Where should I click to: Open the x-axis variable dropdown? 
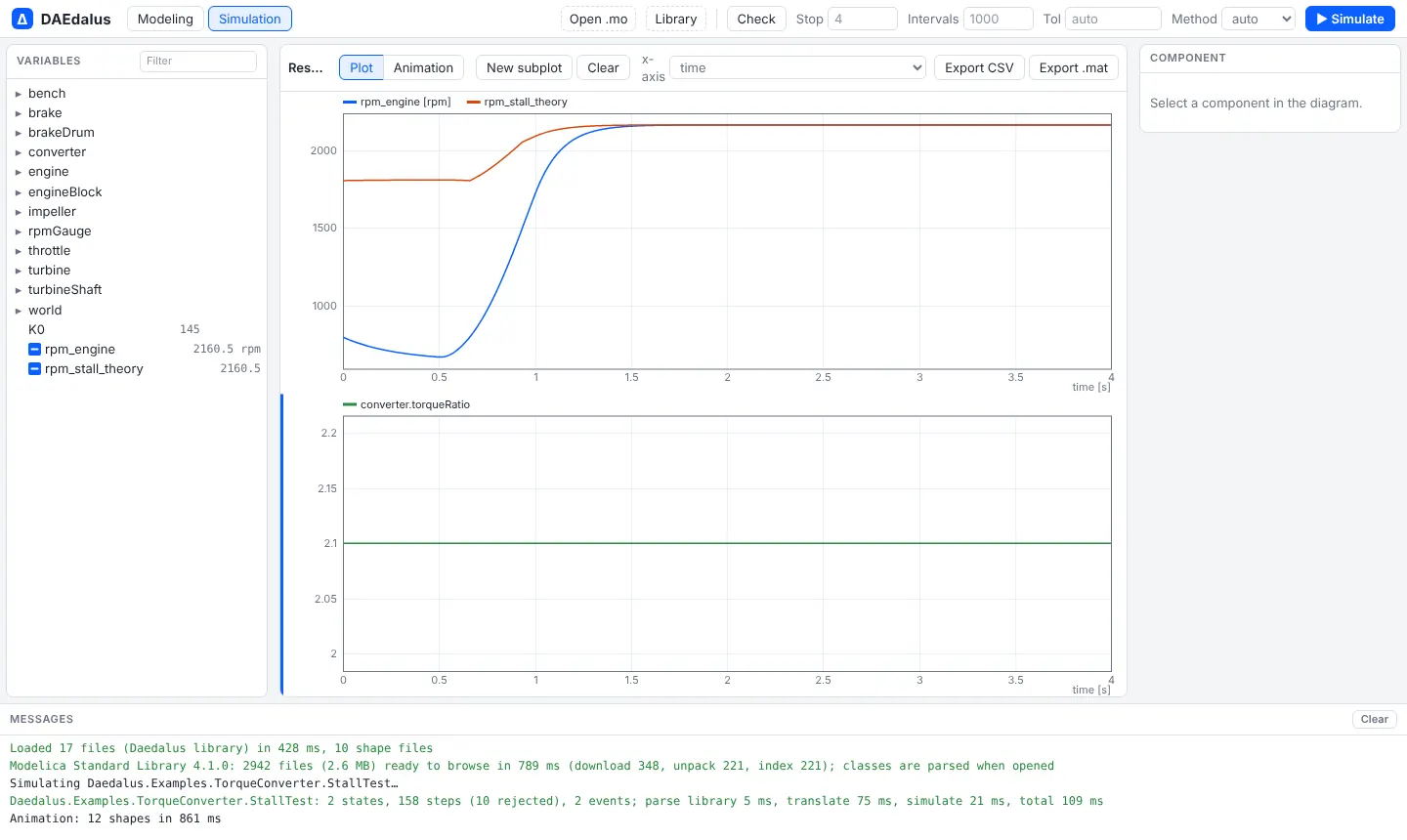(798, 67)
